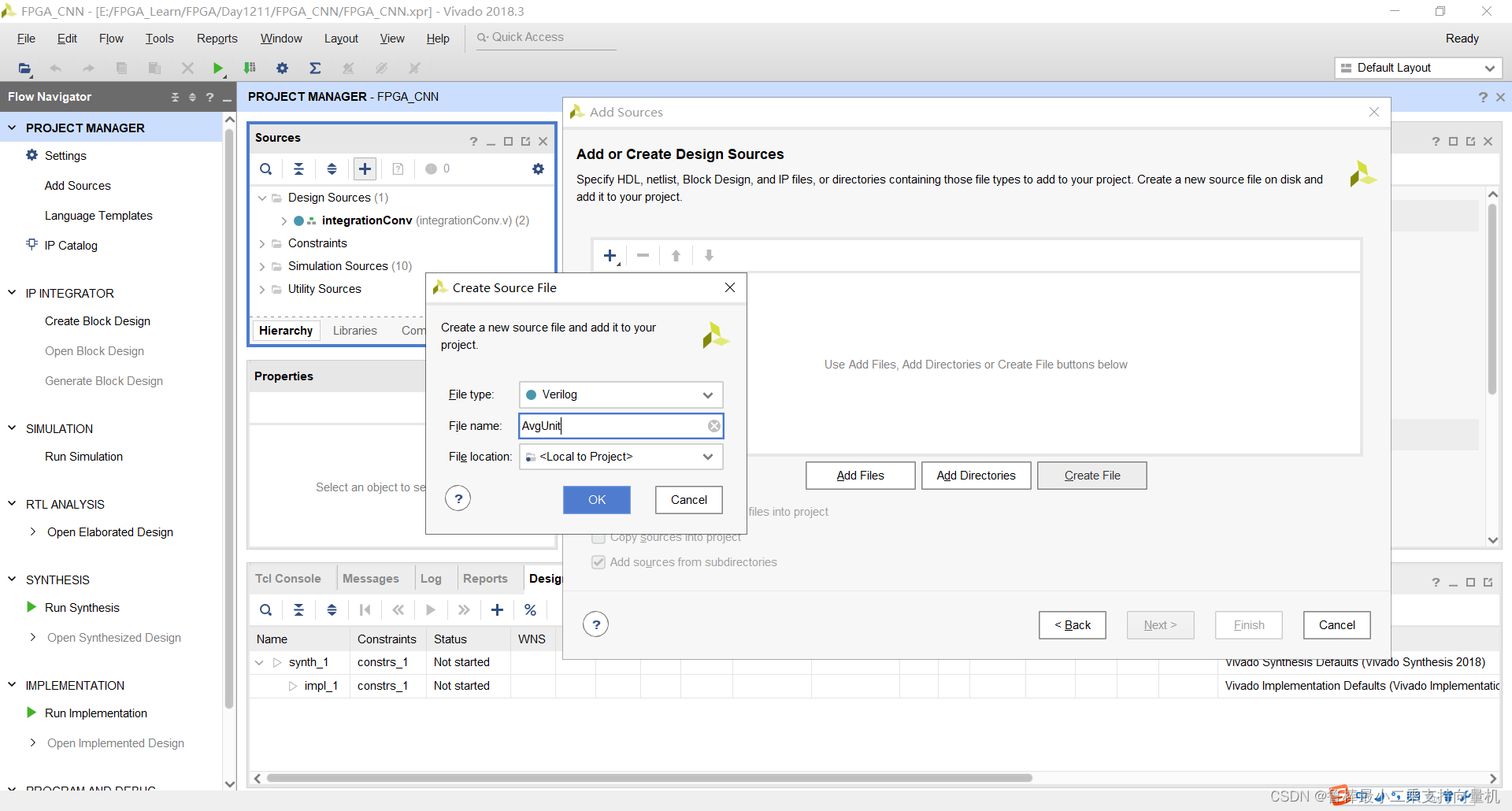Switch to the Libraries tab in Sources

tap(354, 331)
